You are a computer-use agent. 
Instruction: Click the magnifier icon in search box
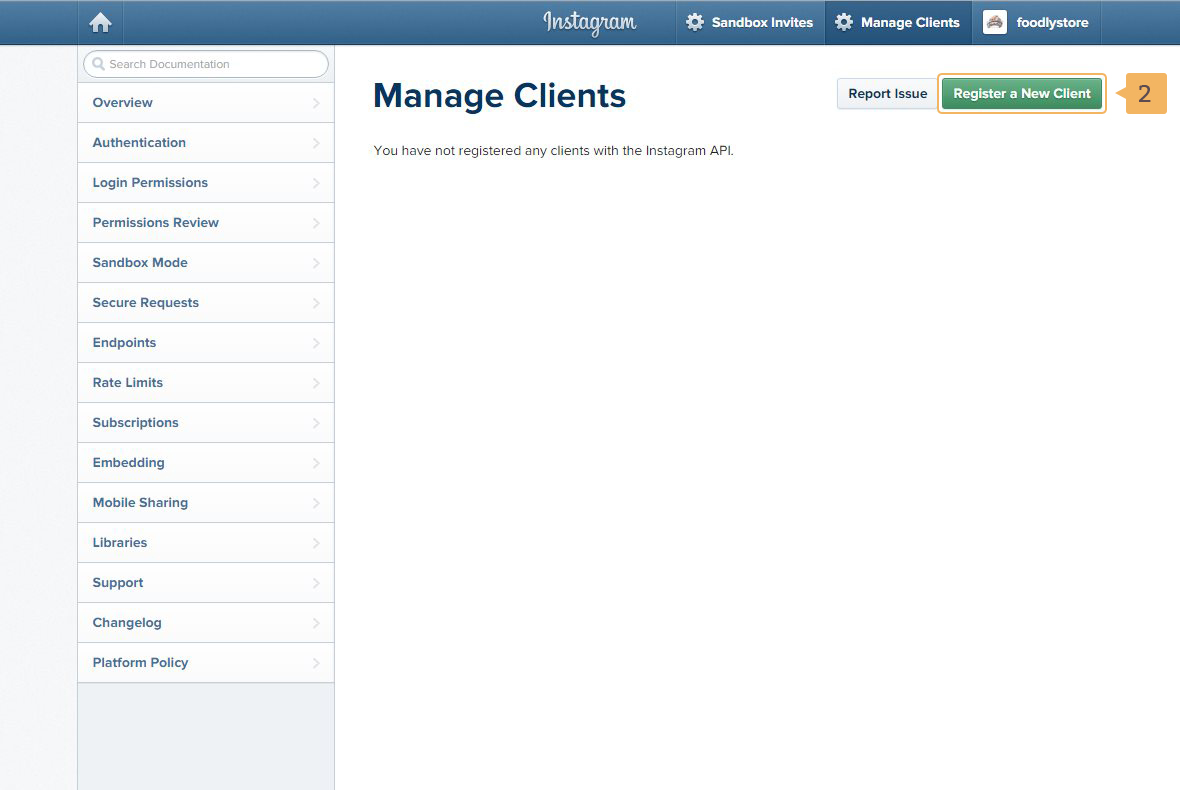[x=98, y=64]
